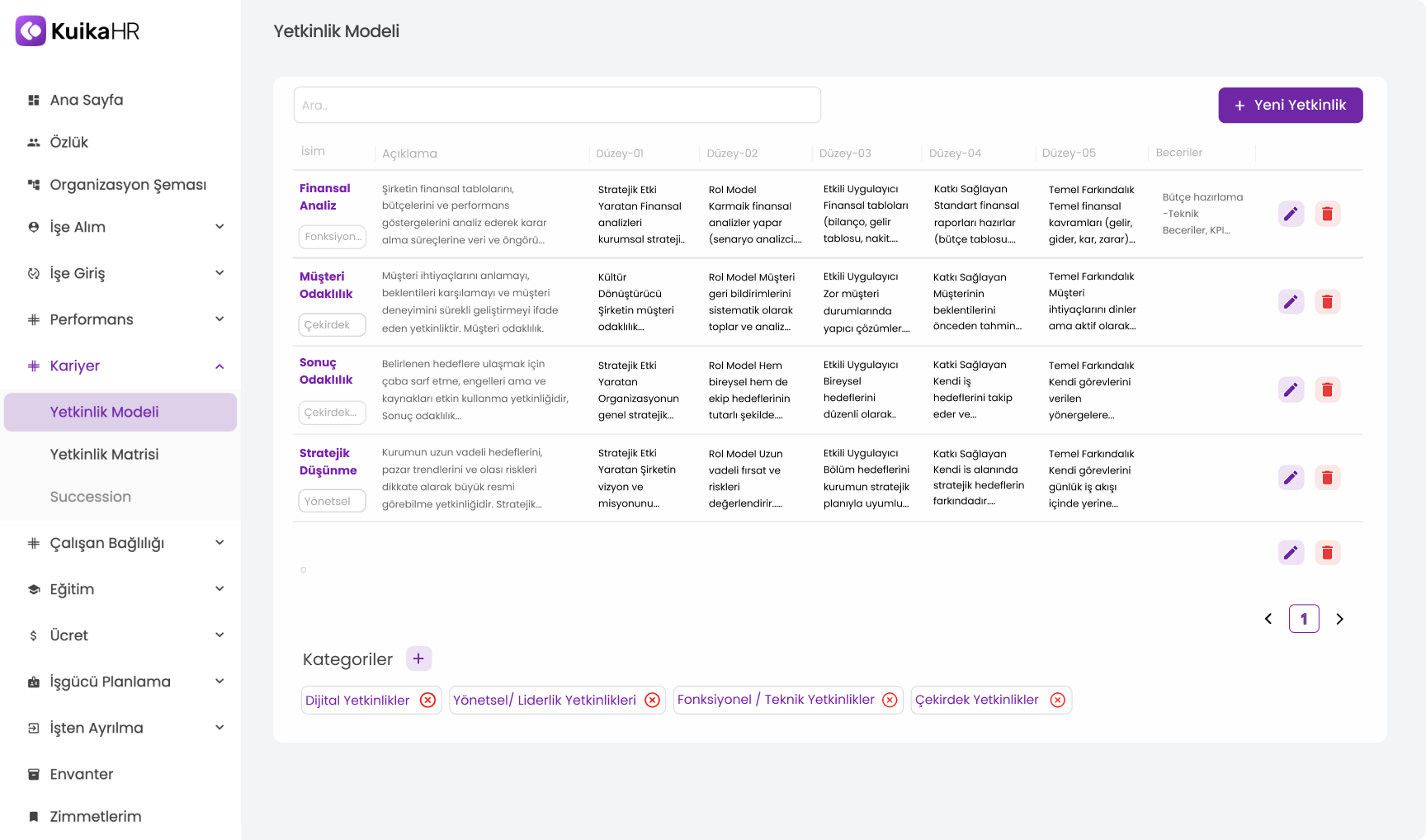Click inside the Ara search field
This screenshot has width=1426, height=840.
click(556, 105)
